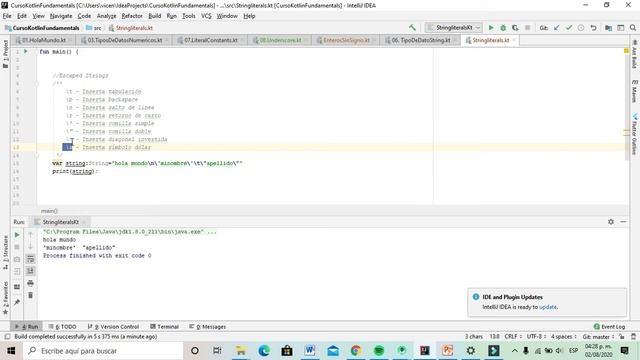640x360 pixels.
Task: Click the Search Everywhere magnifier icon
Action: click(633, 28)
